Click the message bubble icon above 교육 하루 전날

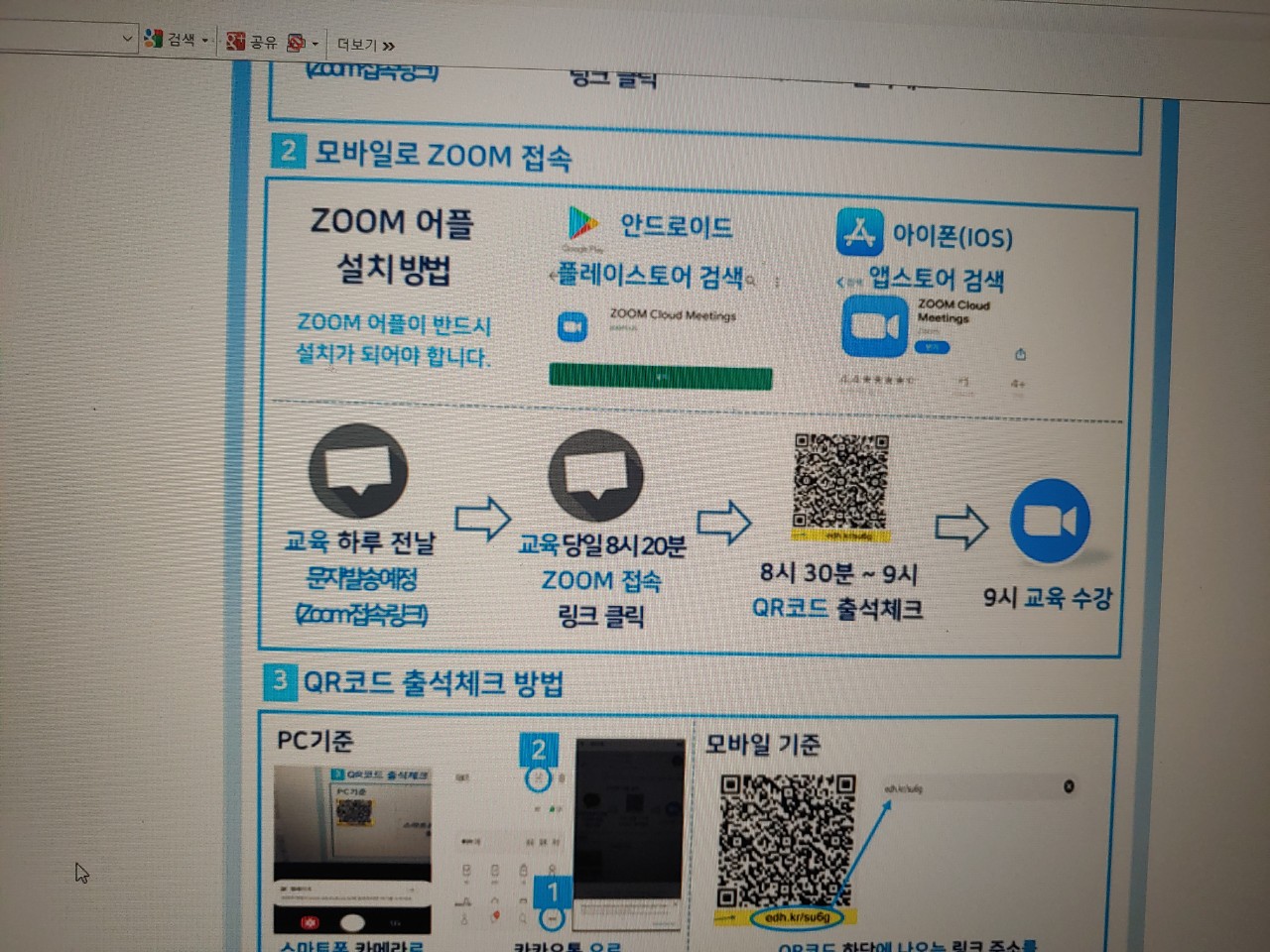click(x=357, y=473)
